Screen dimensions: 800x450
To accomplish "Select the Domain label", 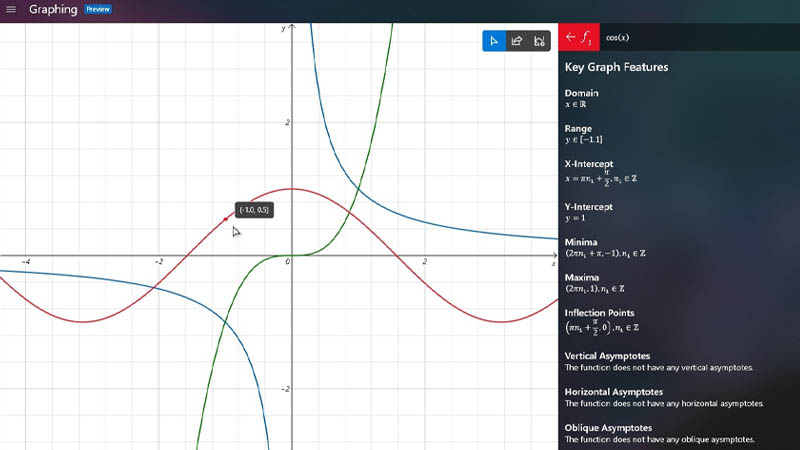I will pyautogui.click(x=581, y=93).
